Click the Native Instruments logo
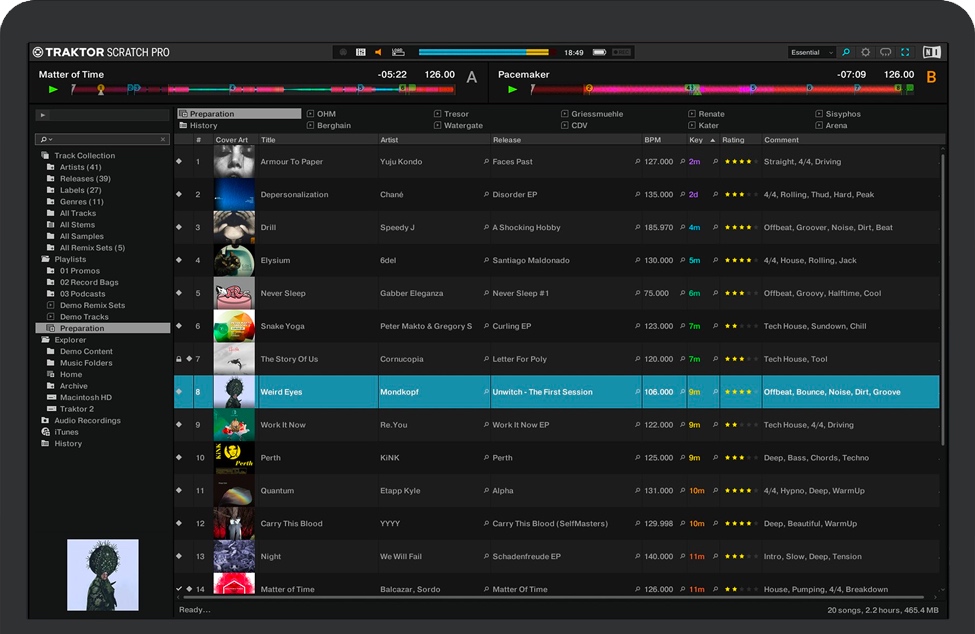Screen dimensions: 975x634 pos(931,52)
